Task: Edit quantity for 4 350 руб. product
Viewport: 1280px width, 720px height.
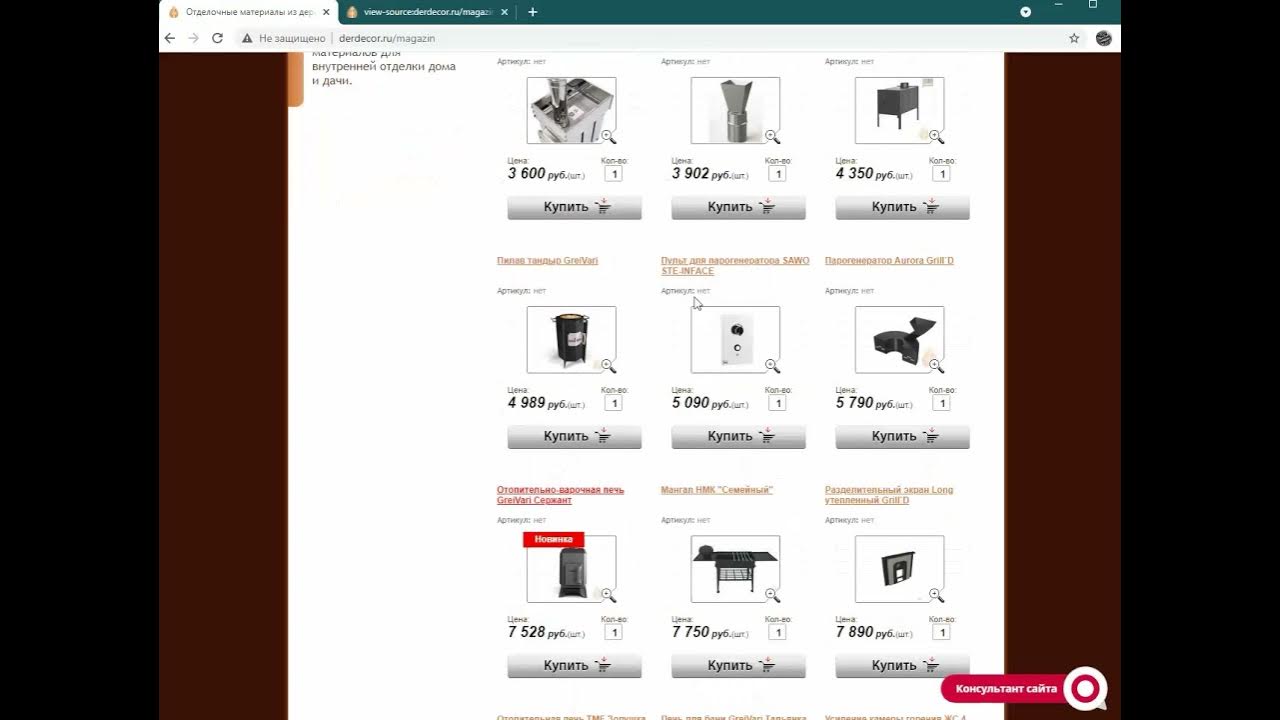Action: [x=941, y=174]
